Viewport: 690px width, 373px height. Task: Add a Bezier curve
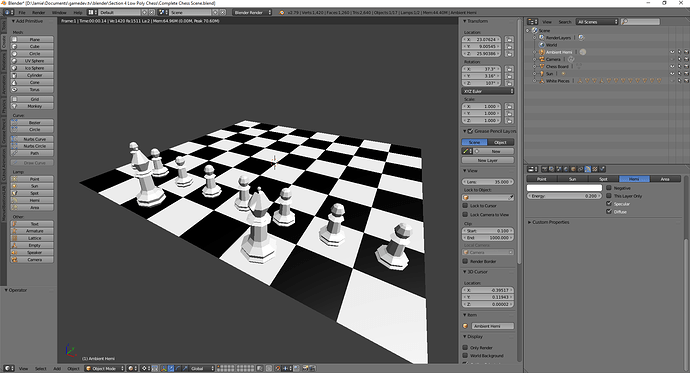[32, 122]
